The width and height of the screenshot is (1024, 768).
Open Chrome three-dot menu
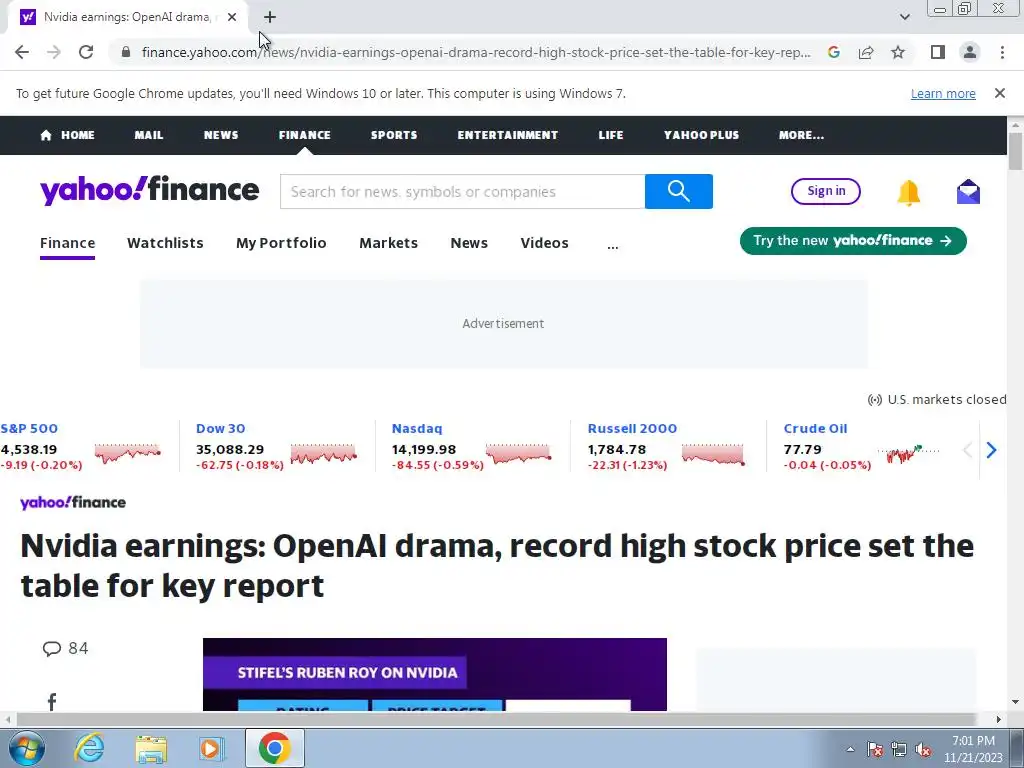(1002, 52)
